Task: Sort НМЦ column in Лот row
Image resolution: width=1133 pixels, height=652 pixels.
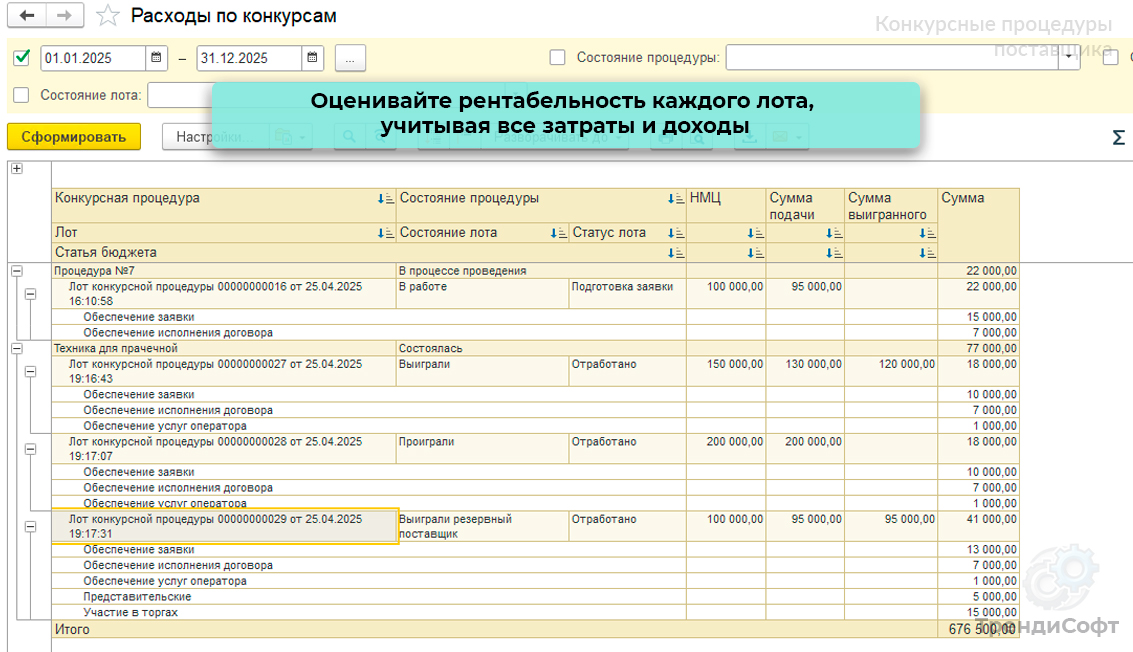Action: (755, 233)
